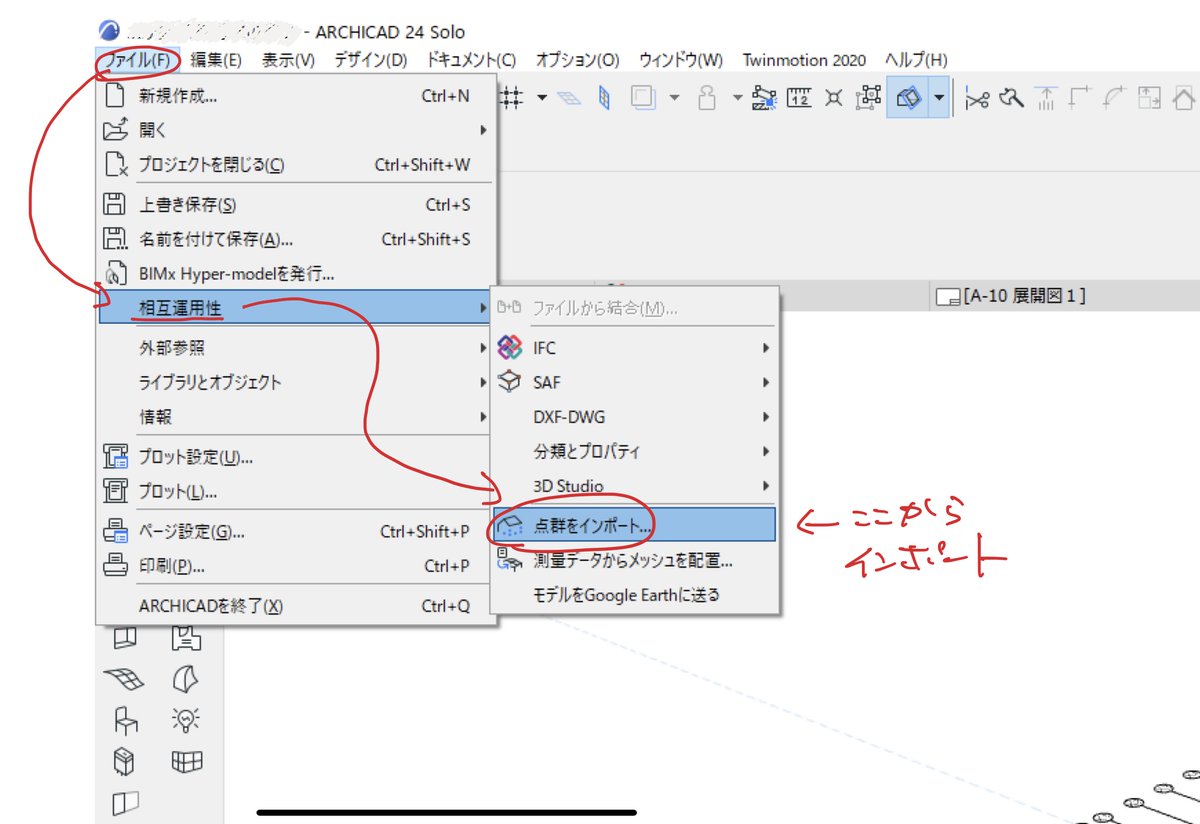Choose 上書き保存(S)
Viewport: 1200px width, 824px height.
pos(296,205)
